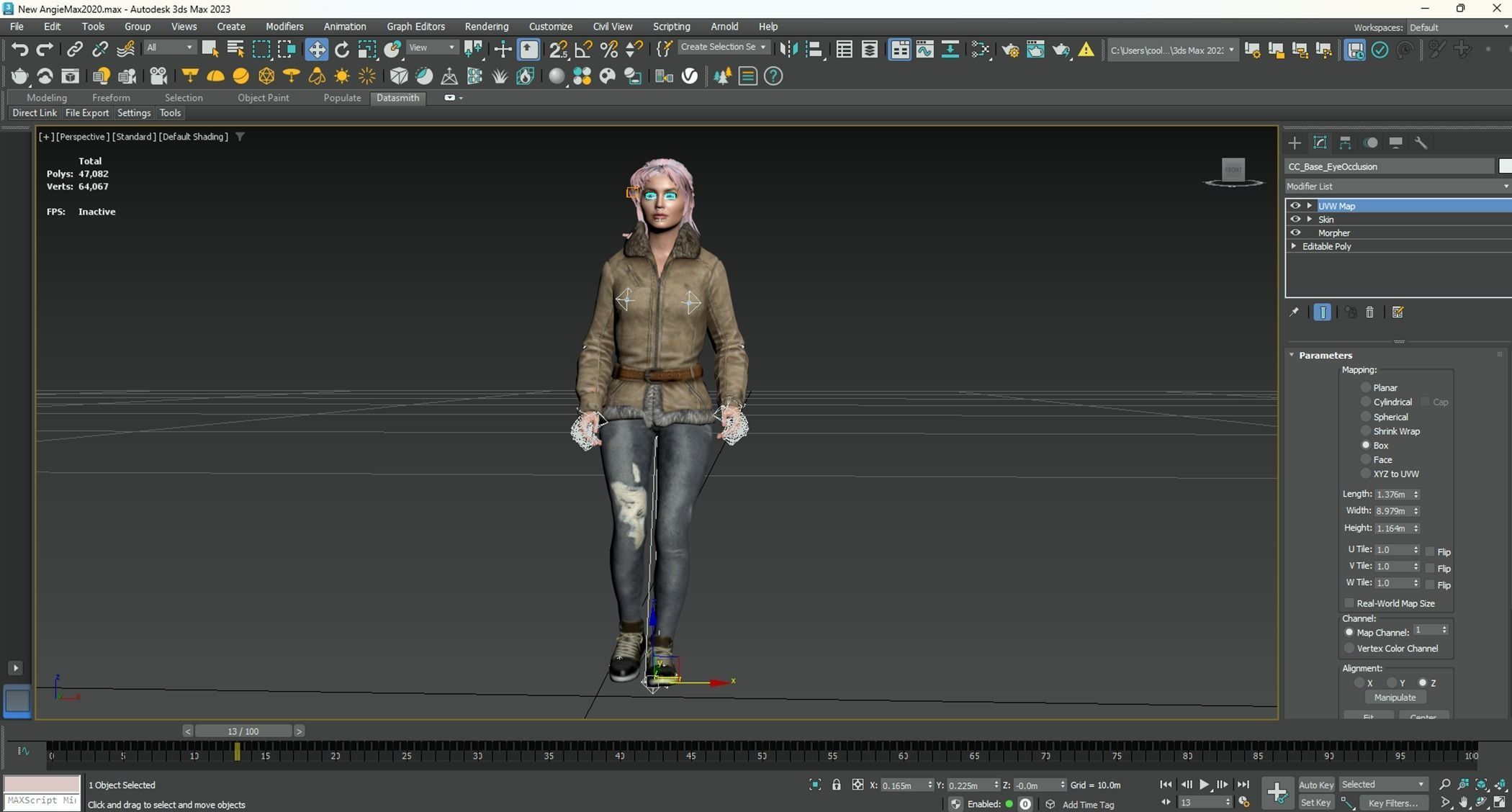This screenshot has height=812, width=1512.
Task: Open the Render Setup teapot icon
Action: tap(1010, 49)
